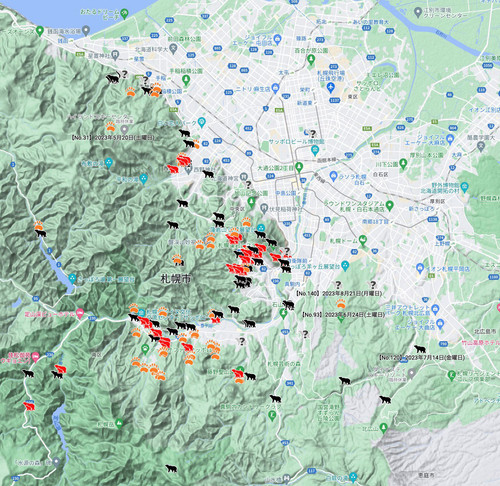The height and width of the screenshot is (486, 500).
Task: Click the さっぽろ羊ヶ丘展望台 attraction pin
Action: [x=345, y=266]
